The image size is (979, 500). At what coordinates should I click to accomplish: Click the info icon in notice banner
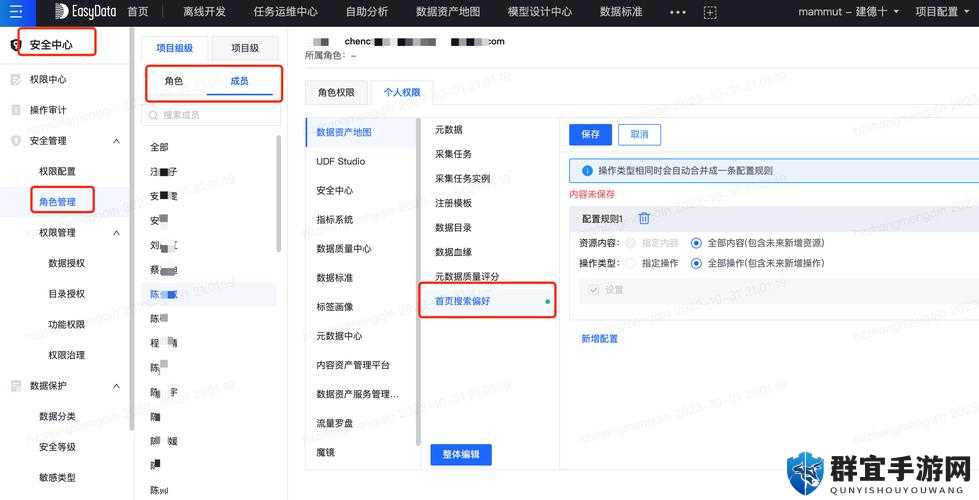pyautogui.click(x=587, y=170)
